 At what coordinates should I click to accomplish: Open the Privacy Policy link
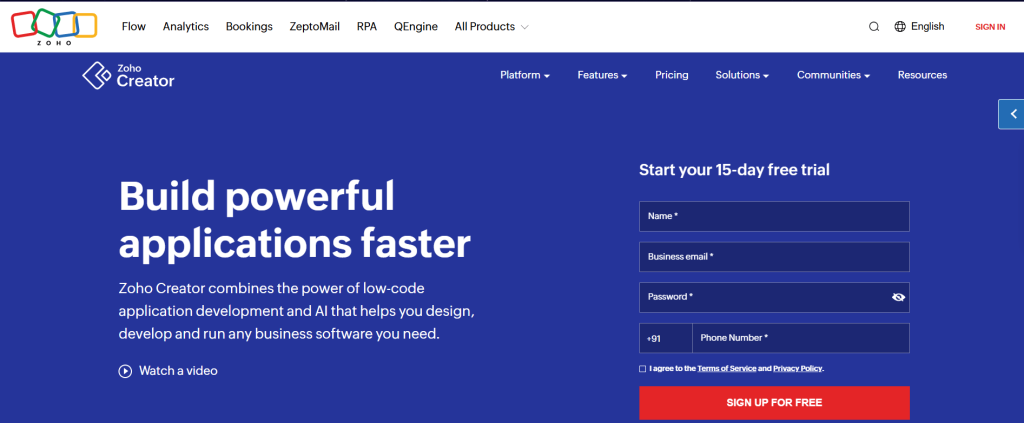[797, 369]
